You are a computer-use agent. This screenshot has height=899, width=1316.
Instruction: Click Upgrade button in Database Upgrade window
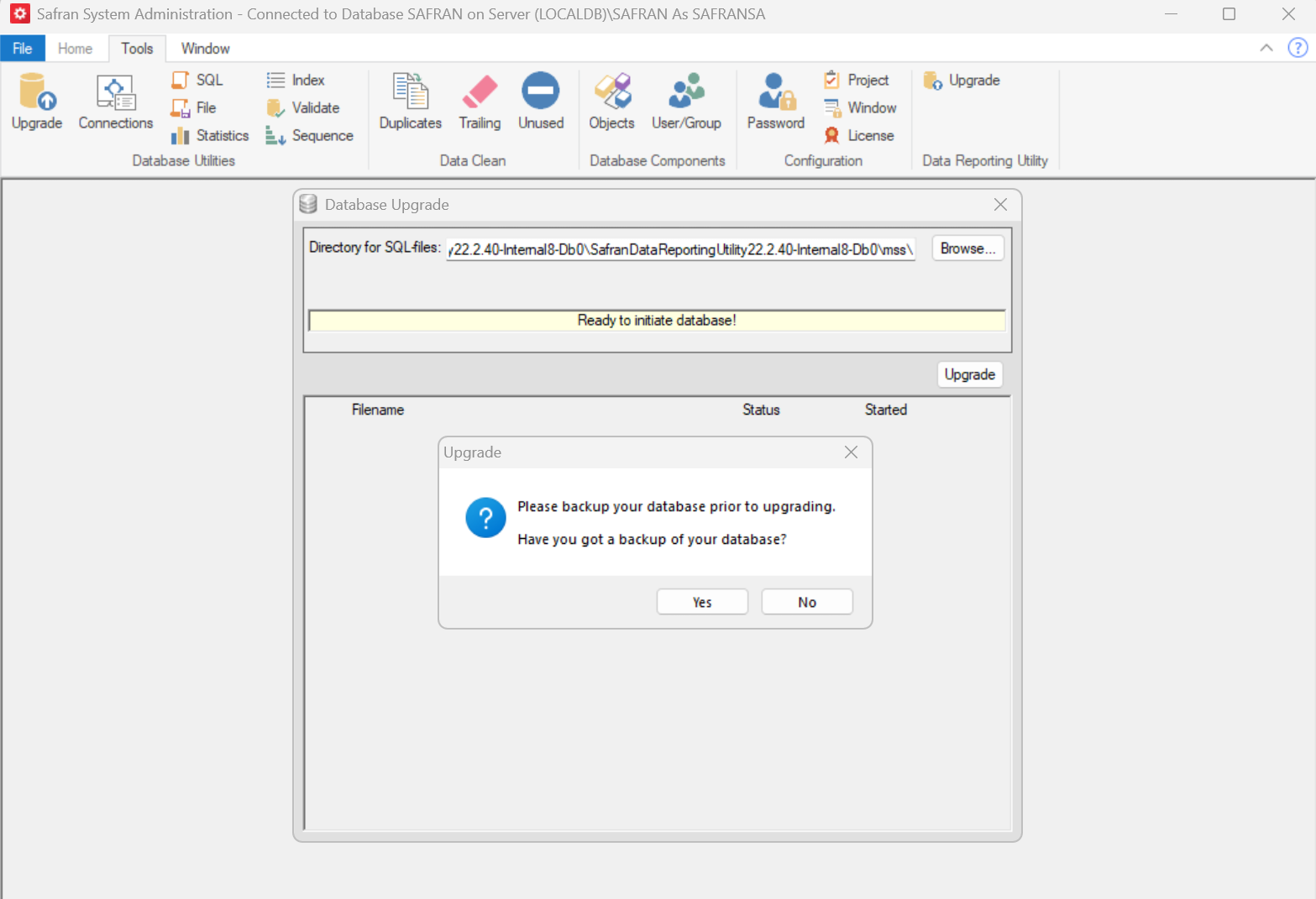970,374
